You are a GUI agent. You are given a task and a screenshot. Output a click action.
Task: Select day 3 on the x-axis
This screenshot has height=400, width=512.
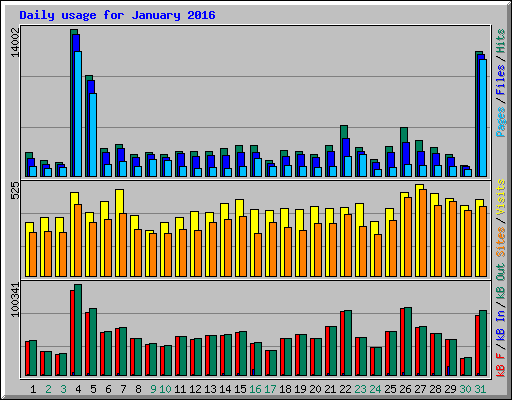63,389
